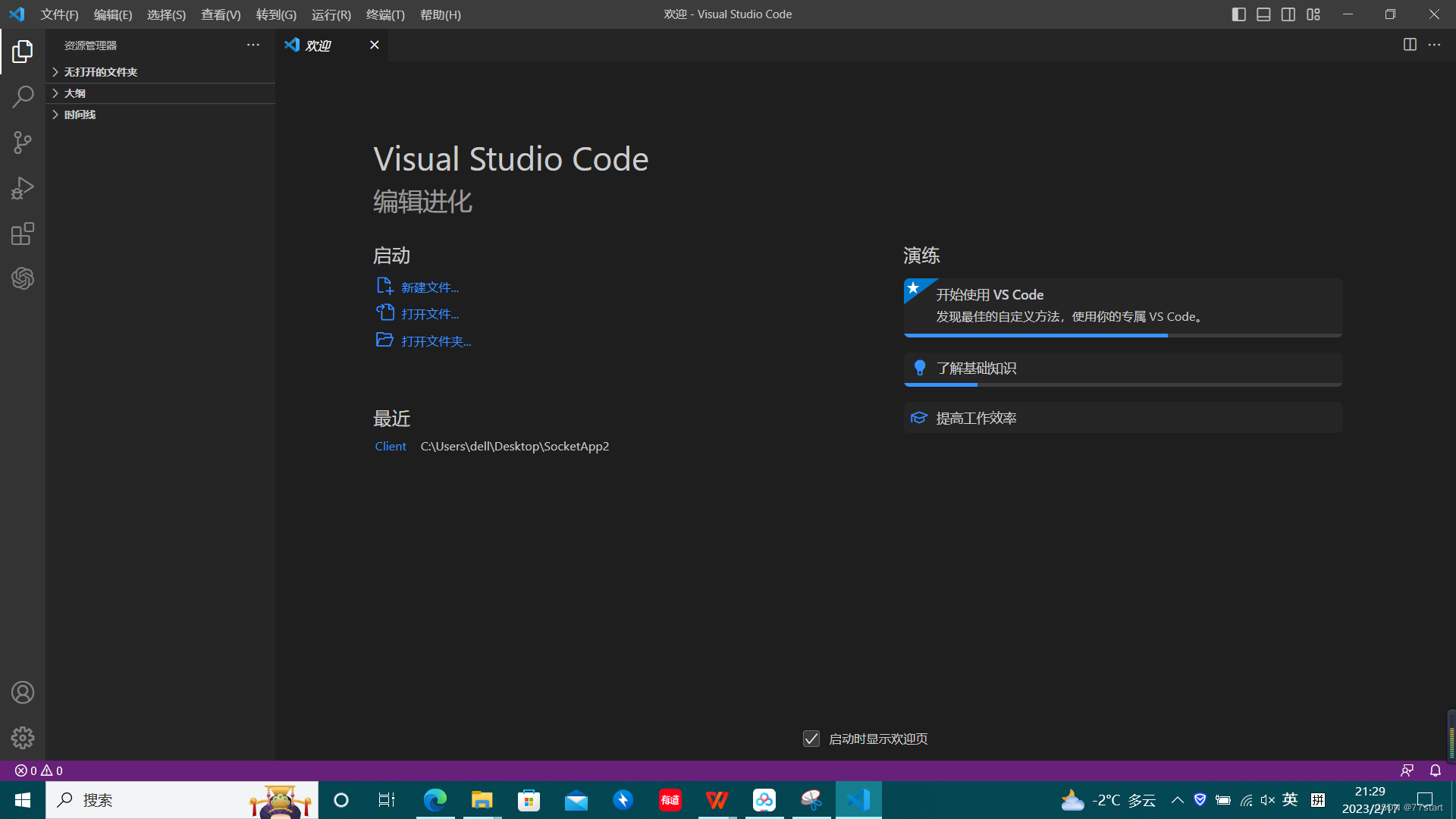Click the 打开文件夹... link
This screenshot has height=819, width=1456.
436,341
